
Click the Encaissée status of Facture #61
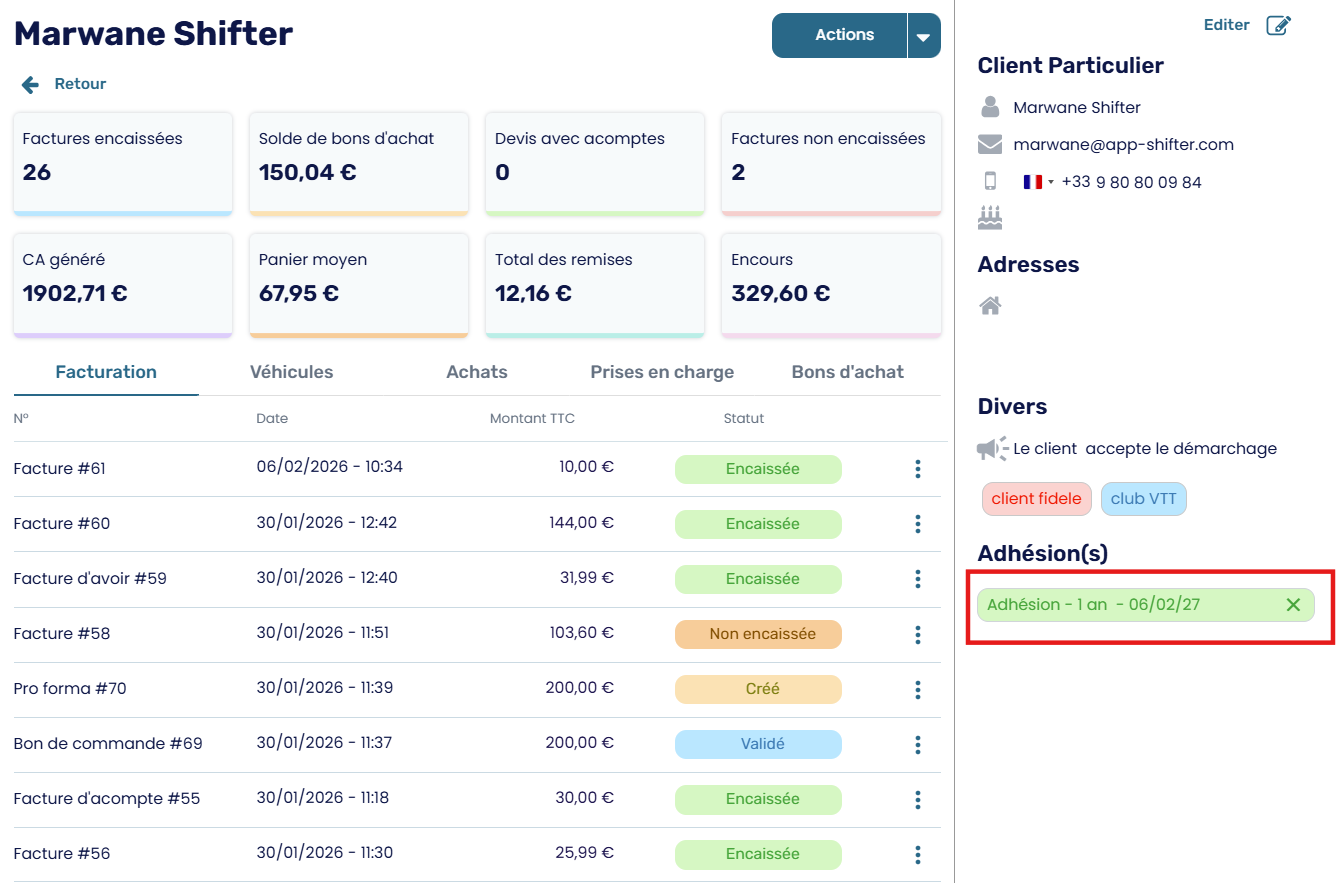(758, 469)
